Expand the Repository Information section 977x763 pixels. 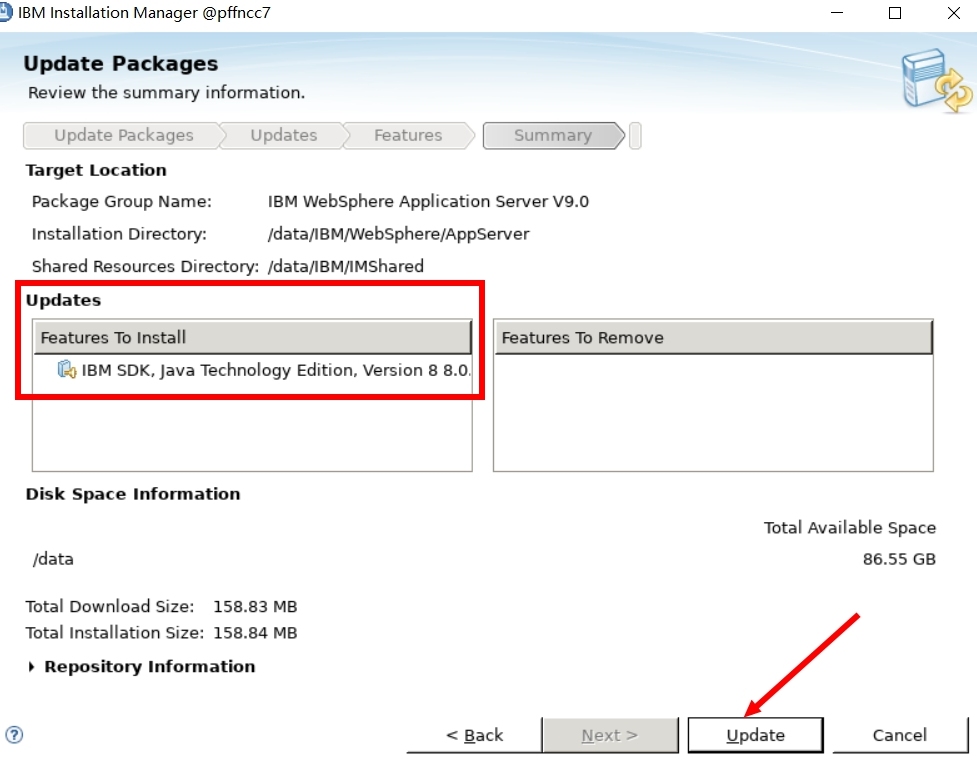click(32, 667)
